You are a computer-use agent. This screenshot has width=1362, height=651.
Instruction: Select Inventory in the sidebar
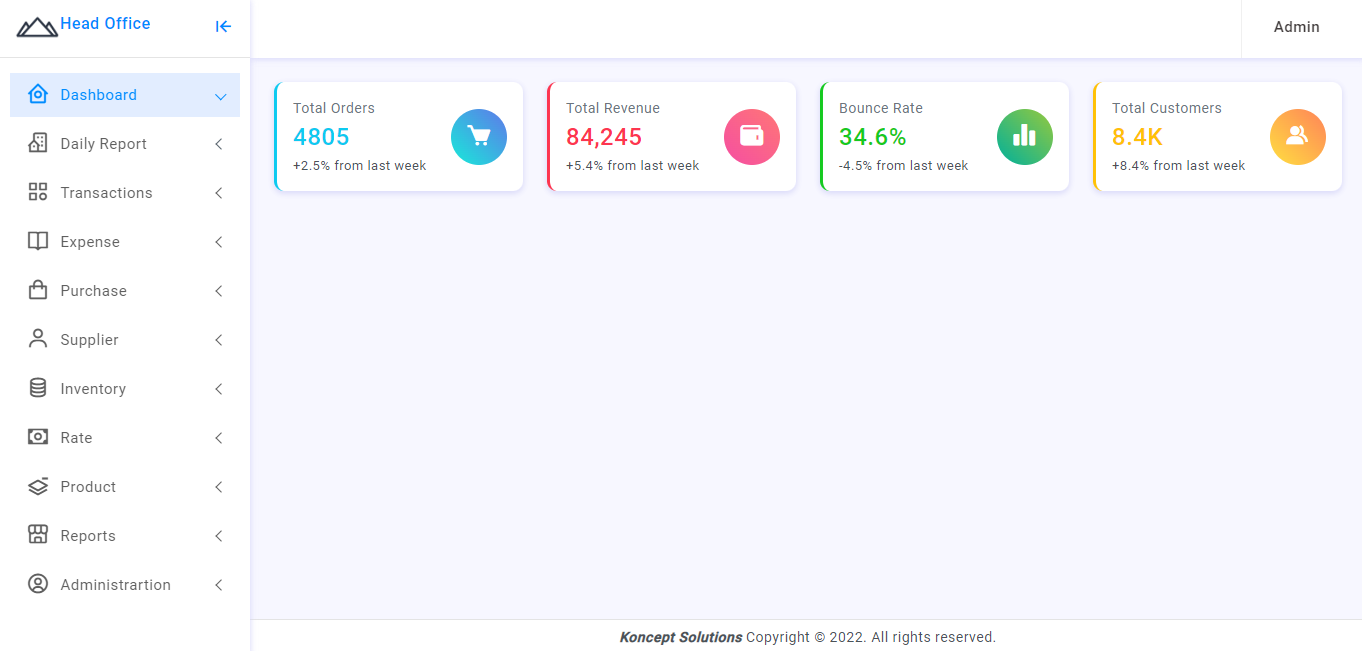[x=125, y=389]
